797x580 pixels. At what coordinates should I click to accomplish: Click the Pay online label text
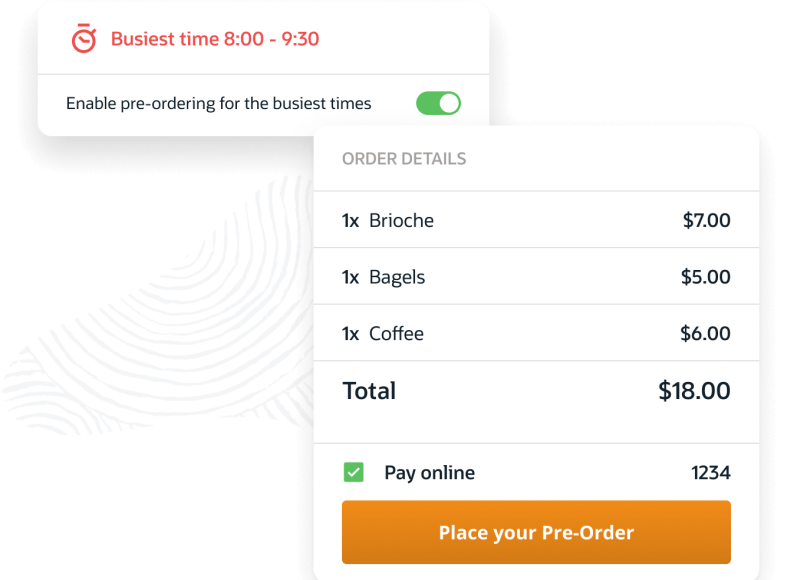[x=429, y=472]
